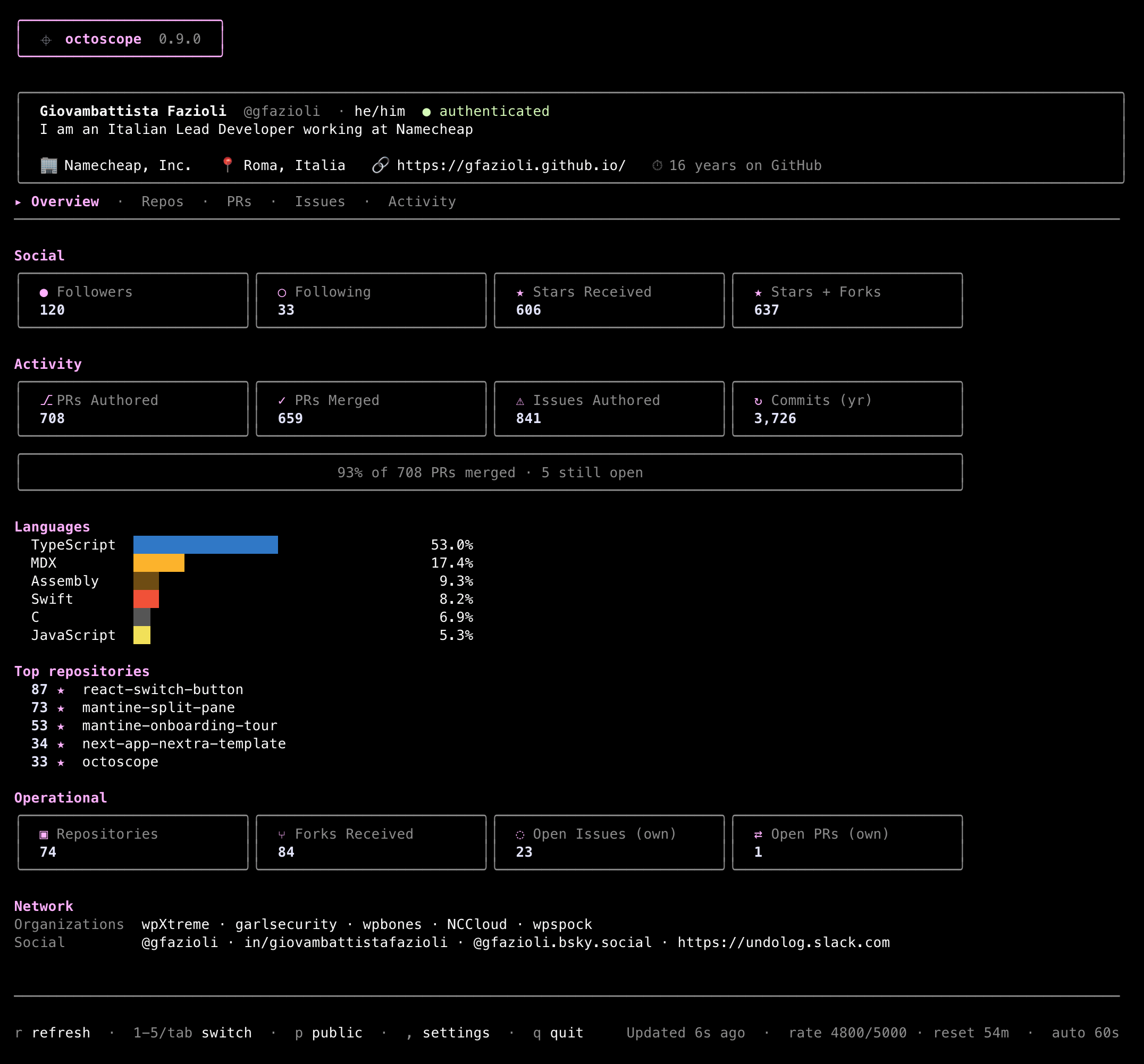Image resolution: width=1144 pixels, height=1064 pixels.
Task: Select the Overview tab
Action: [x=65, y=201]
